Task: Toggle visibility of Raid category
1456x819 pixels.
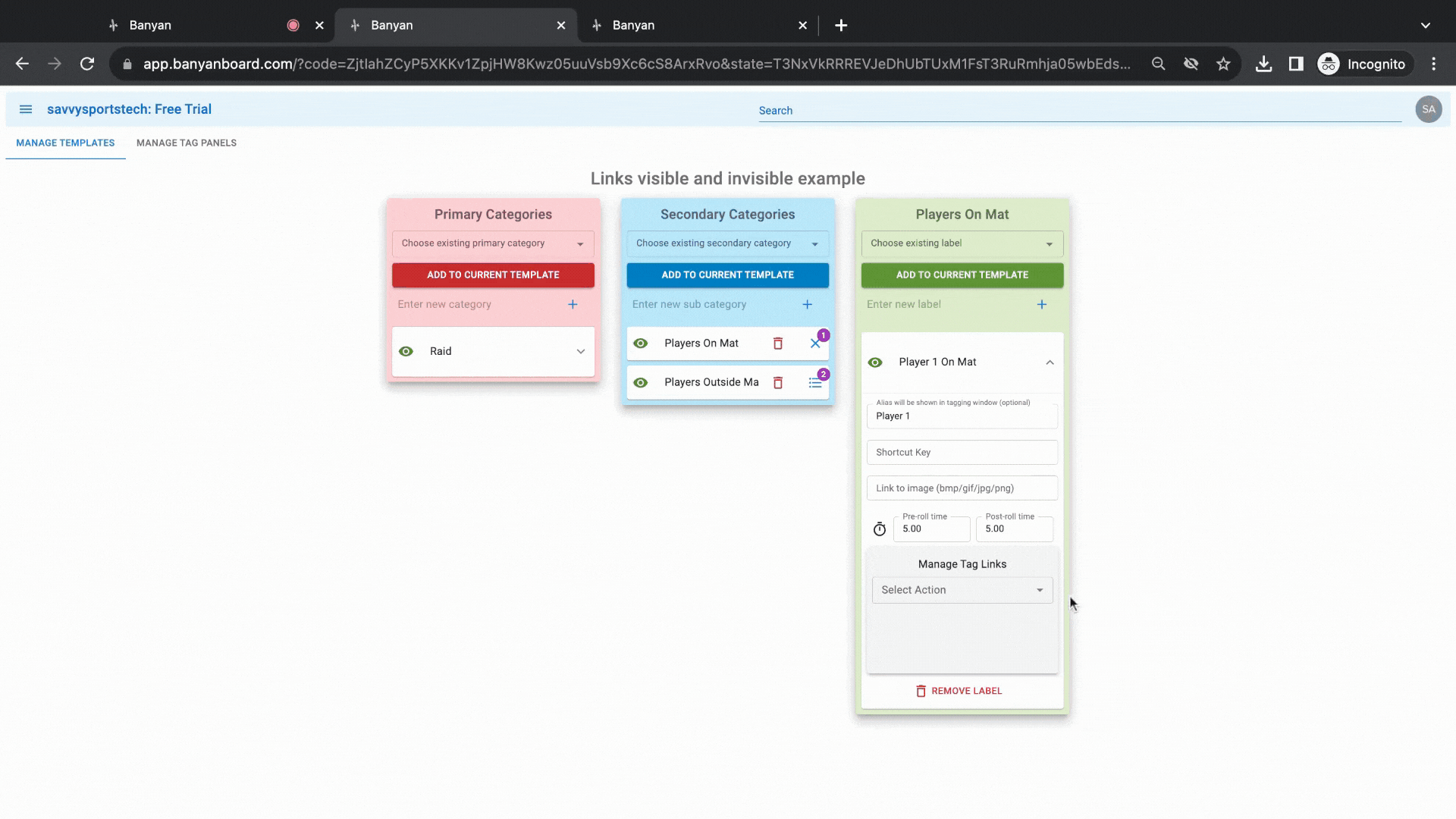Action: coord(406,351)
